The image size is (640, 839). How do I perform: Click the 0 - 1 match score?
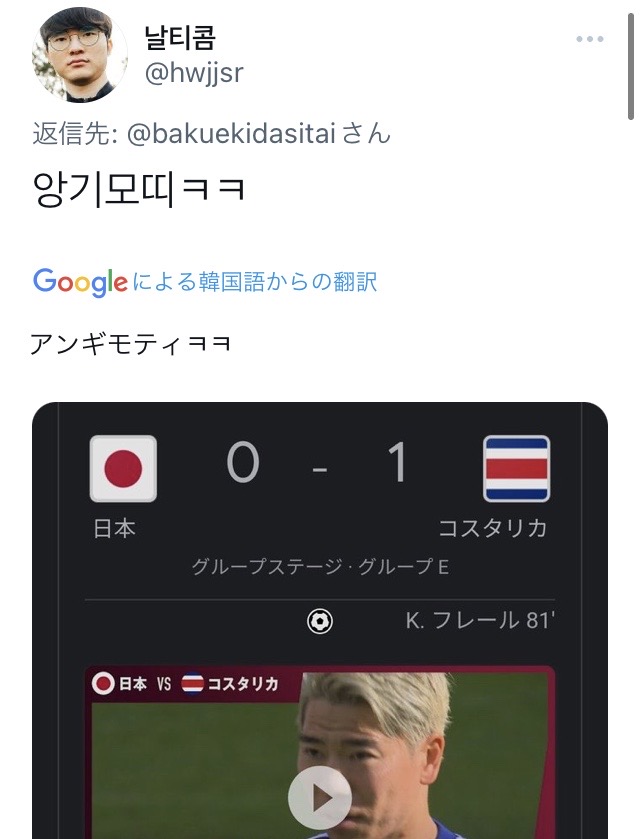tap(319, 463)
